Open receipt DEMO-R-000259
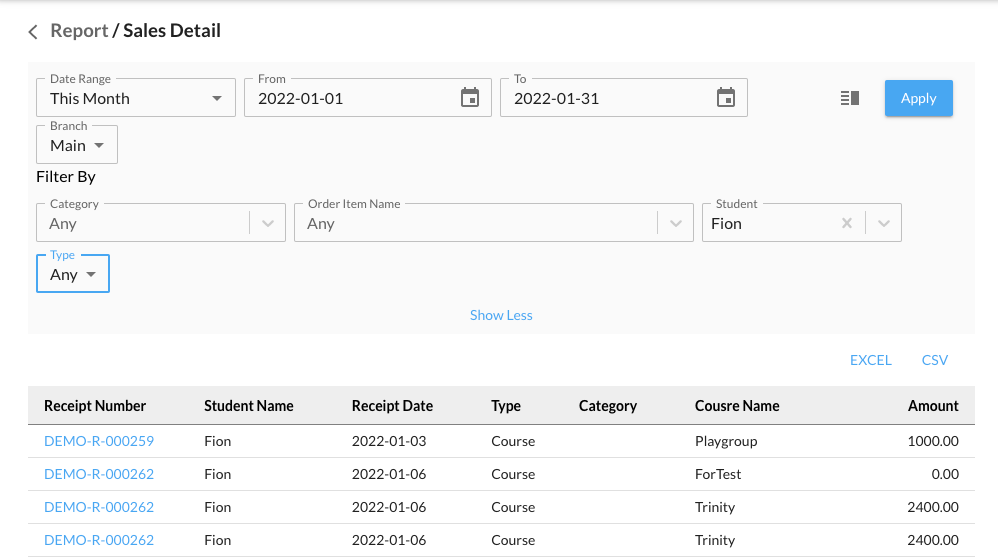The width and height of the screenshot is (998, 557). point(99,441)
